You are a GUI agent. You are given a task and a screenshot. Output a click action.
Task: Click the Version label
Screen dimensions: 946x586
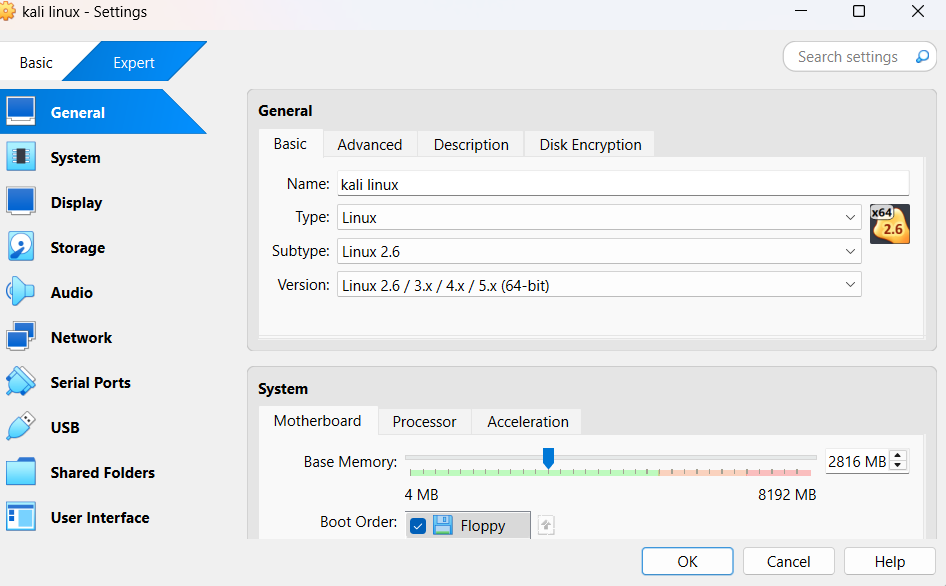click(x=303, y=284)
